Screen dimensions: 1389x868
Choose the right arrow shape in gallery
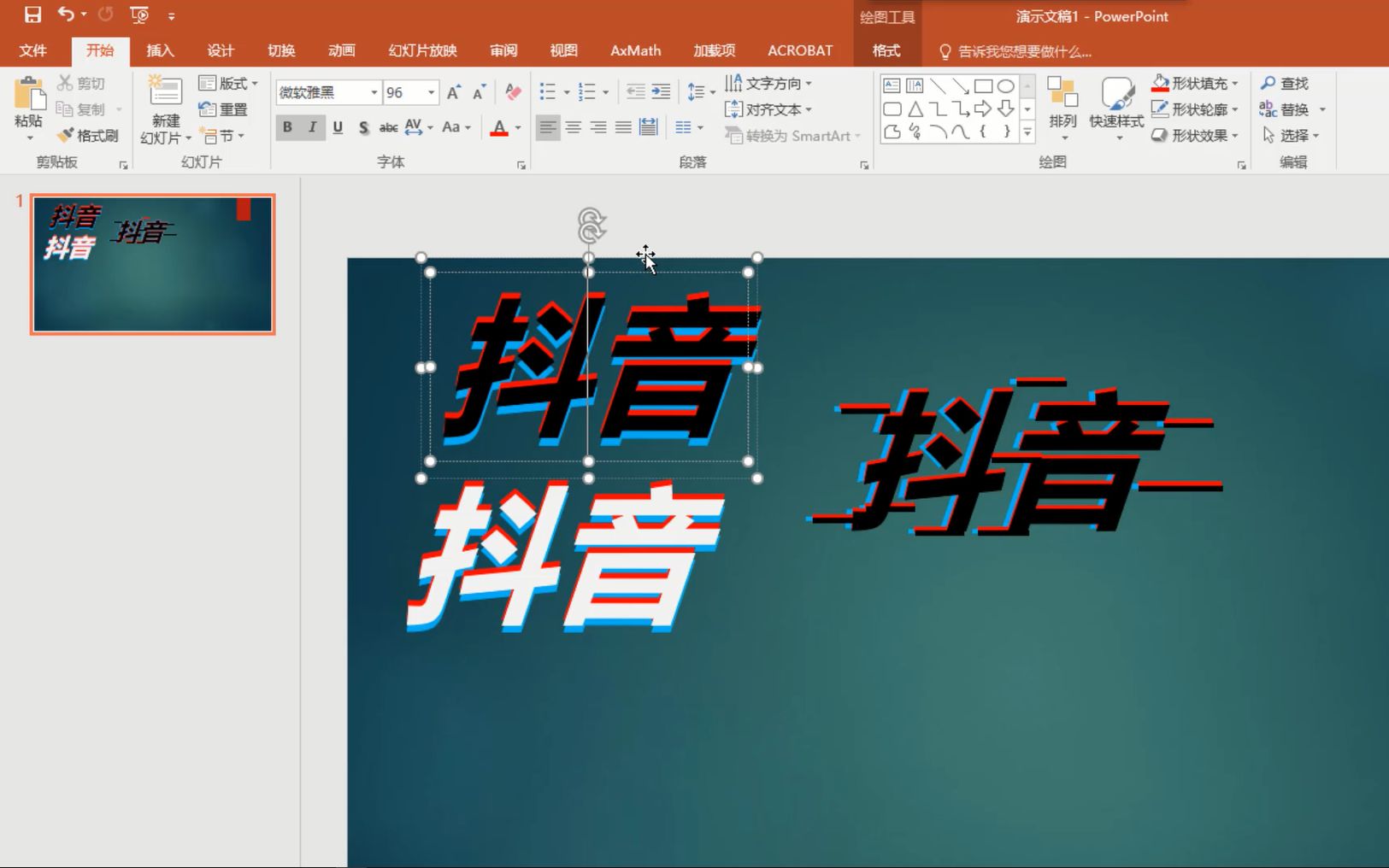(983, 108)
